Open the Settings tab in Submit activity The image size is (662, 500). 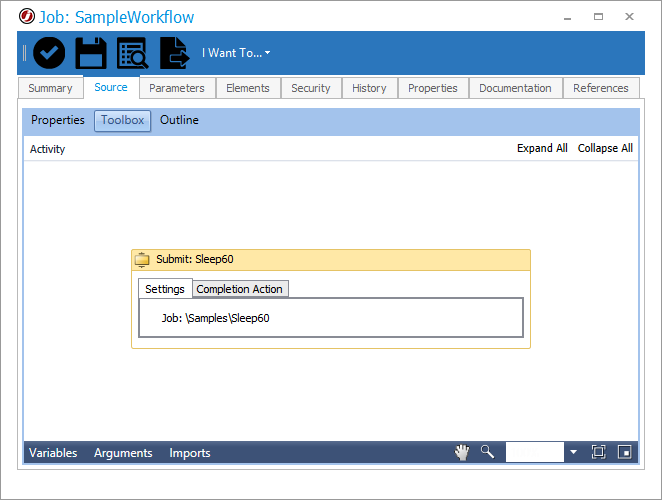click(165, 289)
